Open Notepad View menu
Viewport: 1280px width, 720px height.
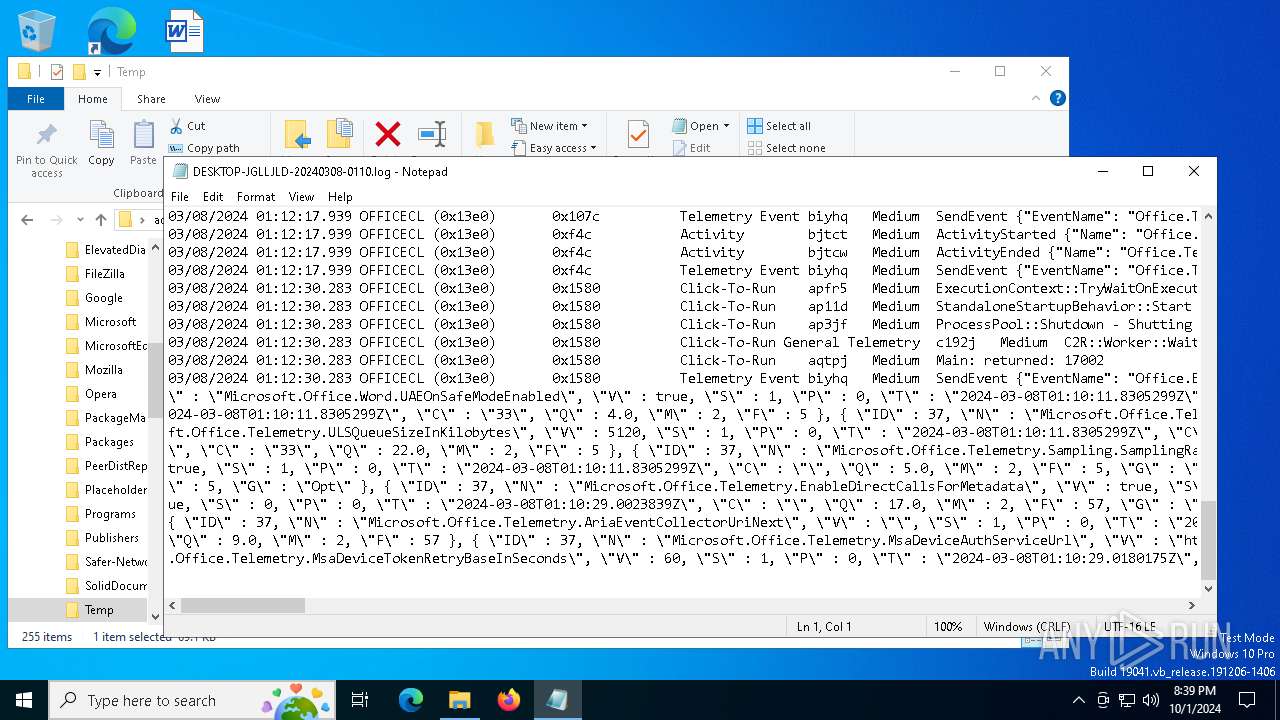(301, 197)
